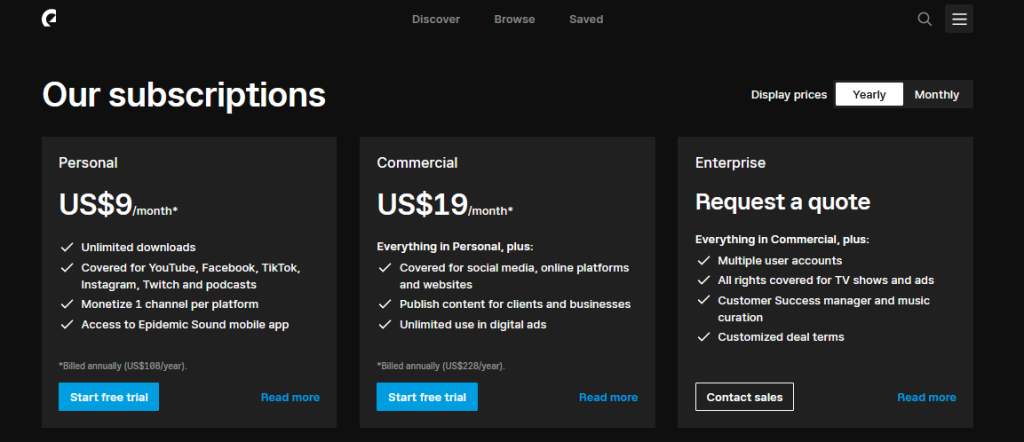Open the hamburger menu icon
Screen dimensions: 1024x442
[x=959, y=19]
